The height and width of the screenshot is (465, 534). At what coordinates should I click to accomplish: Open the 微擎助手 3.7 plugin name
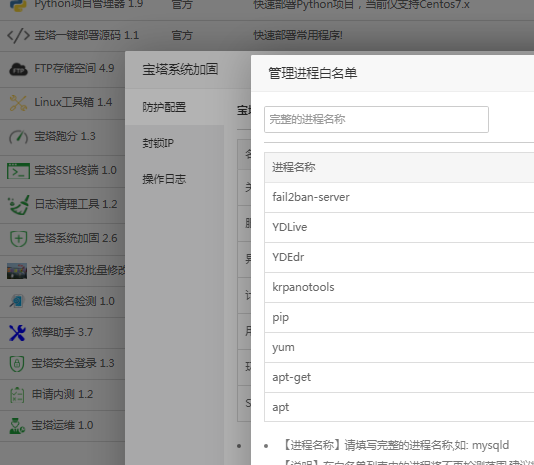(62, 332)
